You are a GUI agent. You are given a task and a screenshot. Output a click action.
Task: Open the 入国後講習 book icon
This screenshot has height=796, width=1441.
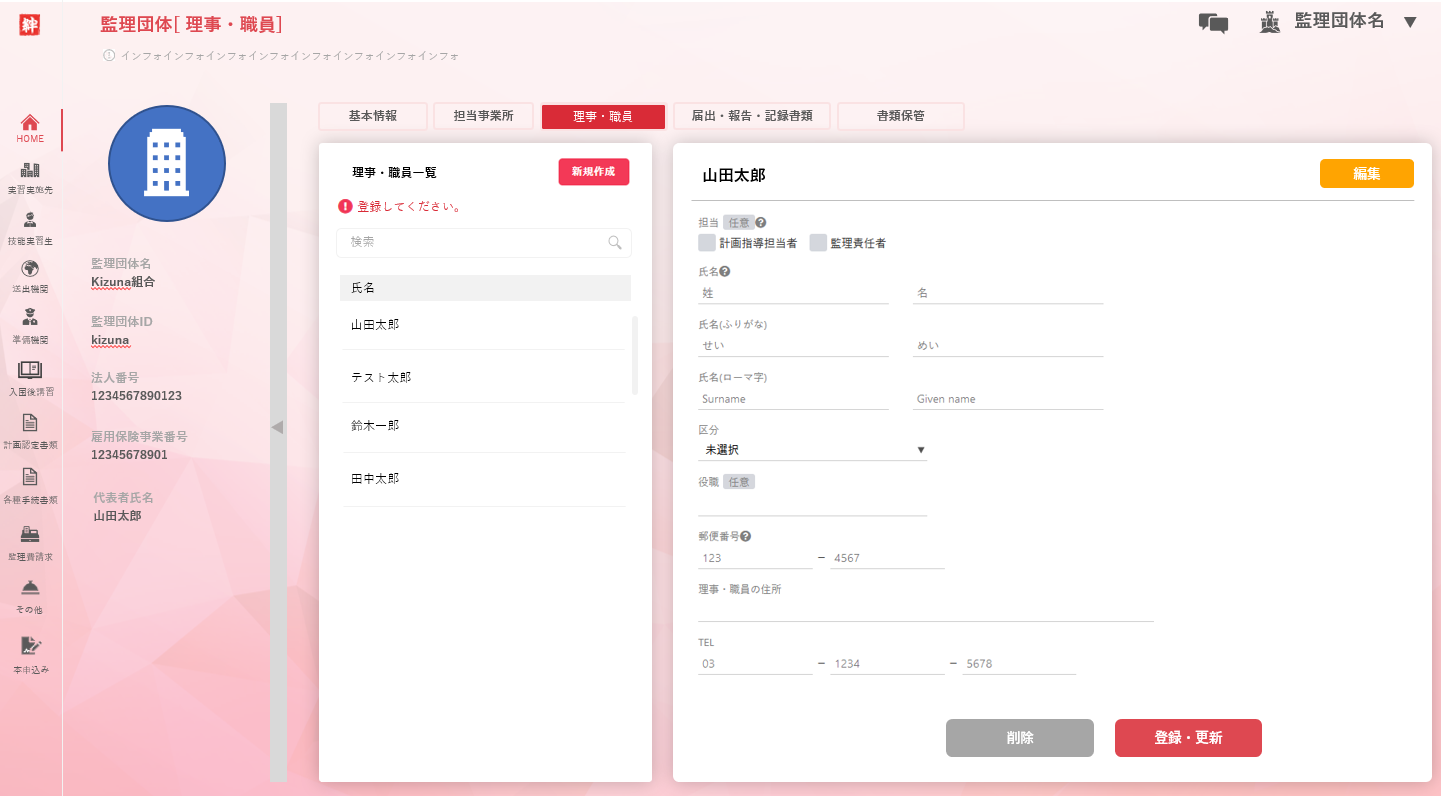coord(30,370)
